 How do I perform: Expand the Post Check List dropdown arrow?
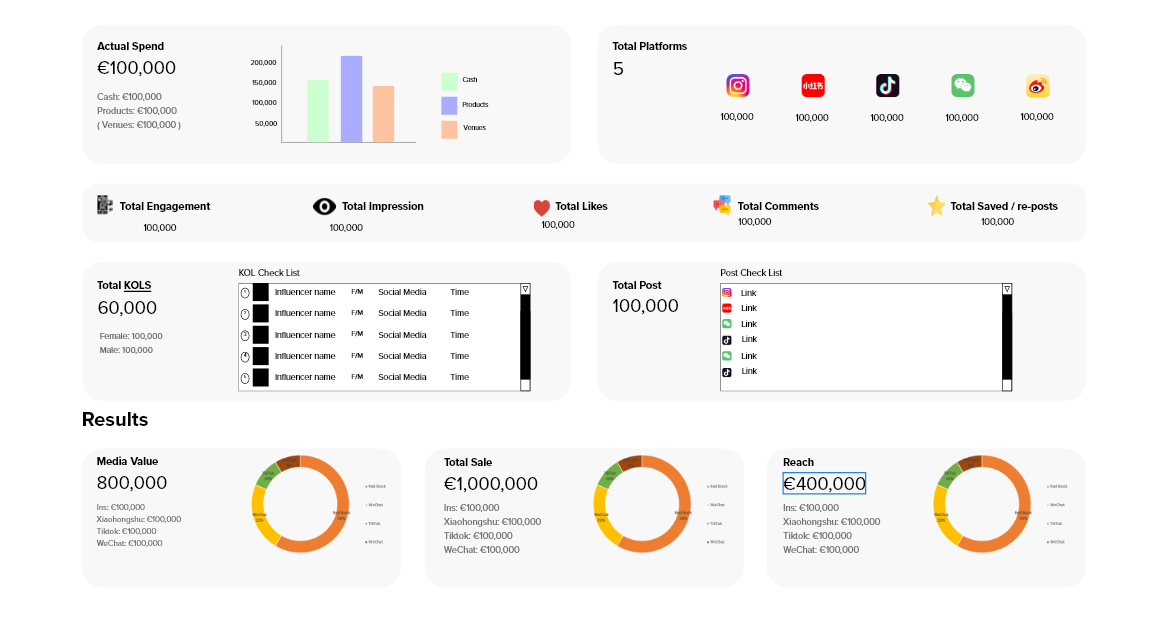pyautogui.click(x=1007, y=289)
